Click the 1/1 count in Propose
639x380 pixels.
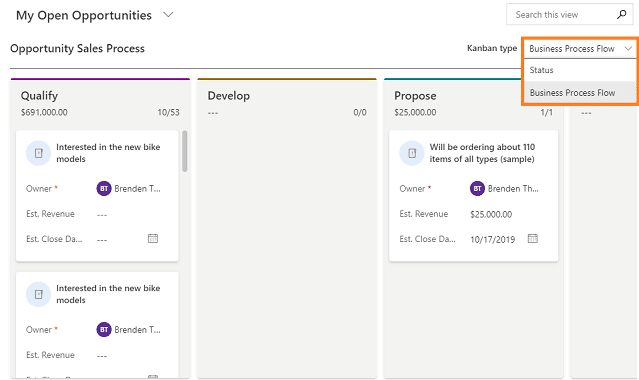tap(546, 113)
